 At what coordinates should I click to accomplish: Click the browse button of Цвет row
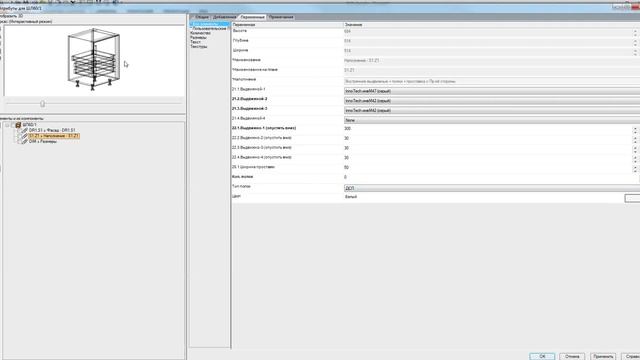pyautogui.click(x=632, y=198)
